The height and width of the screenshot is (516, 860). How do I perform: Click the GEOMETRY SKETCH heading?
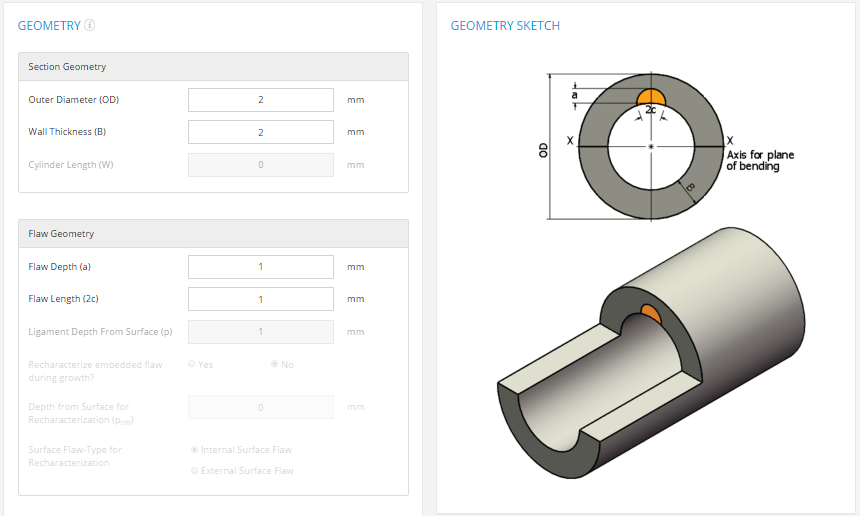click(x=505, y=26)
